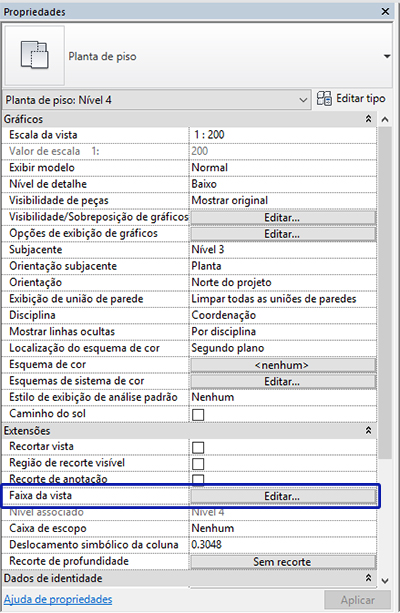Click Editar for Faixa da vista

(x=283, y=496)
